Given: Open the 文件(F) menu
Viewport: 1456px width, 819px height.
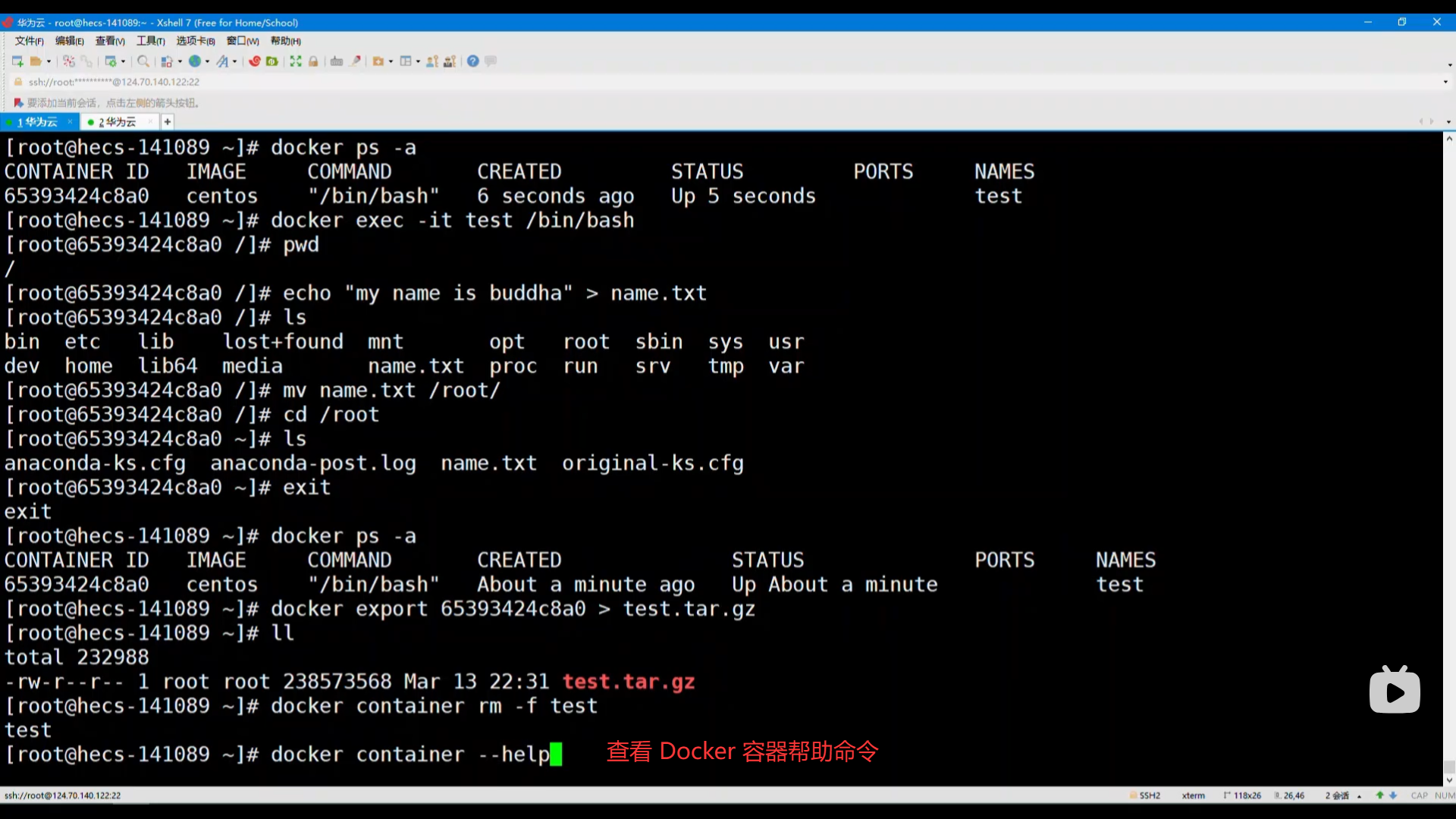Looking at the screenshot, I should tap(29, 41).
